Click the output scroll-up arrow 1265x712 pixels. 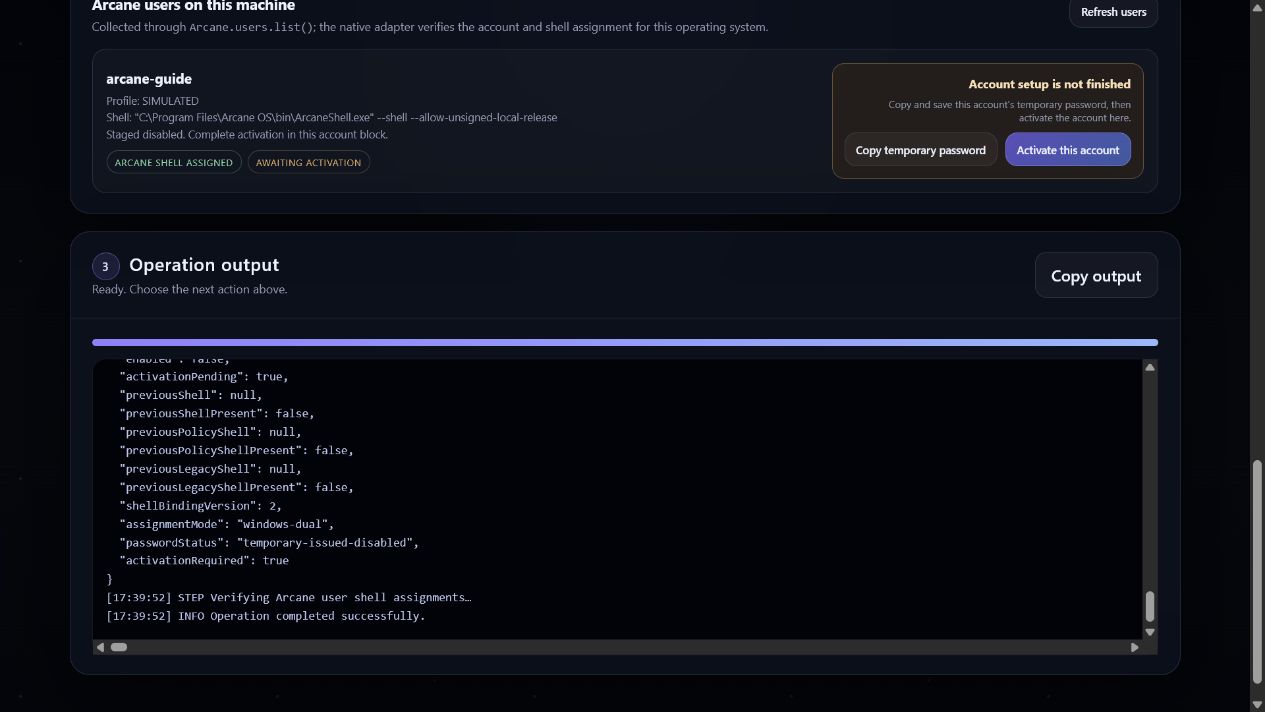1150,368
